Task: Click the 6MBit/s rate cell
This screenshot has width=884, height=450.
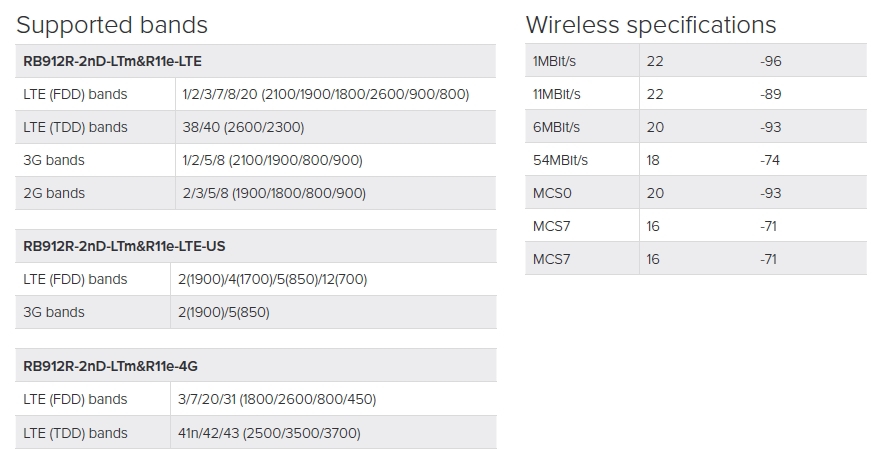Action: (554, 127)
